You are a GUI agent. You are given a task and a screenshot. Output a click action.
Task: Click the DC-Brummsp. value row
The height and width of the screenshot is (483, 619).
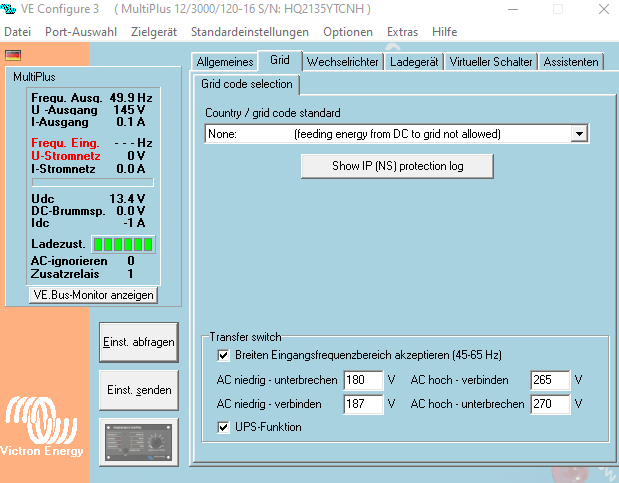pos(88,211)
